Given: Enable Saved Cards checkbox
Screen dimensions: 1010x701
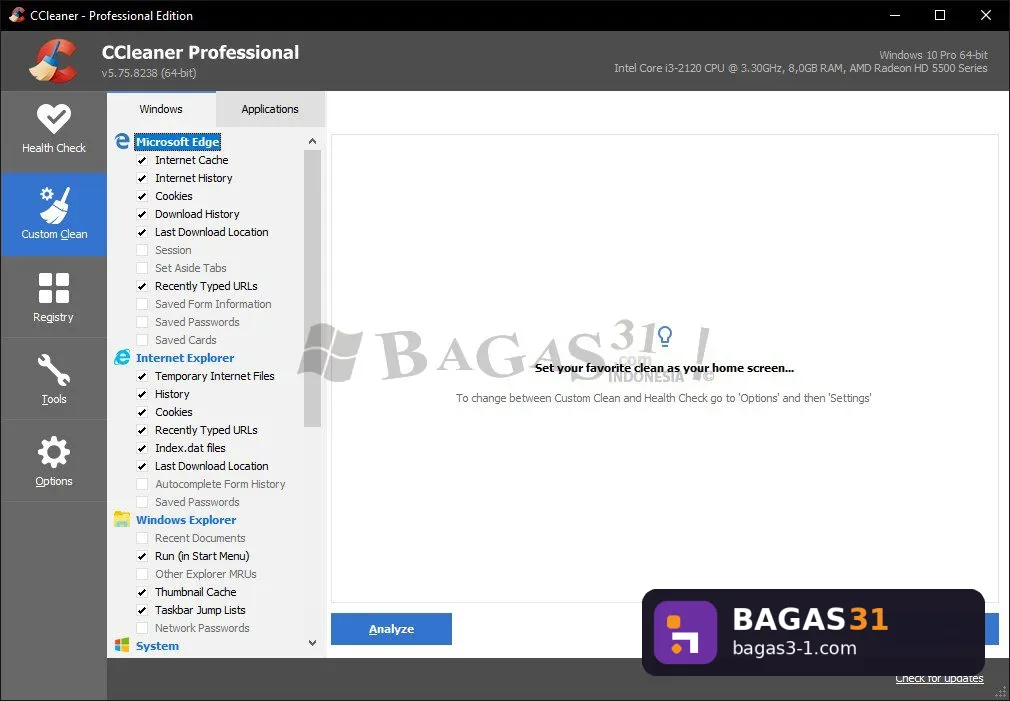Looking at the screenshot, I should click(x=142, y=340).
